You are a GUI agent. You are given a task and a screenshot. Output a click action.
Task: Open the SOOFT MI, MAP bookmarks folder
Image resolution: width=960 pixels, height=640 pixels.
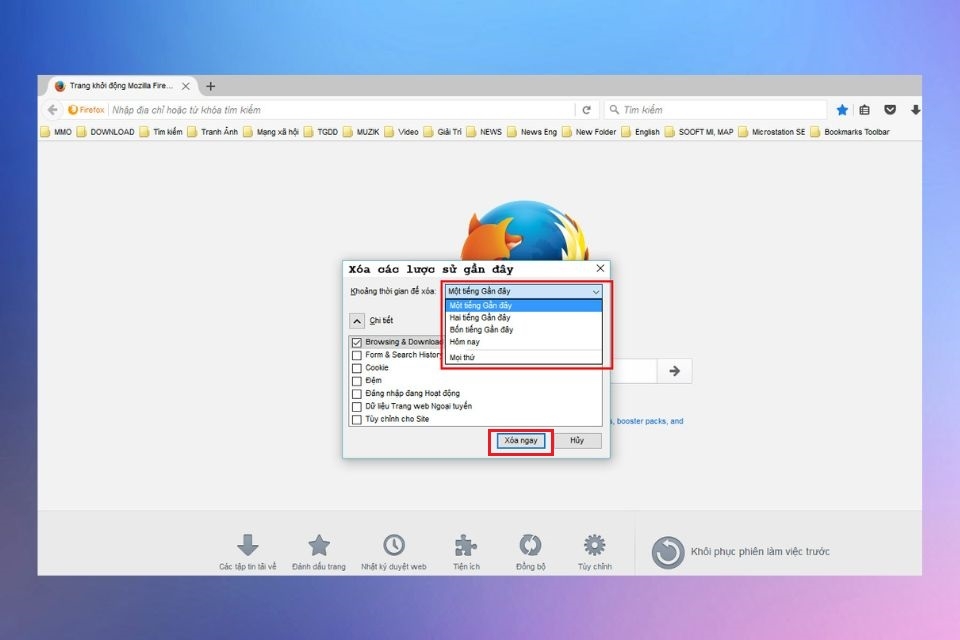pos(699,132)
